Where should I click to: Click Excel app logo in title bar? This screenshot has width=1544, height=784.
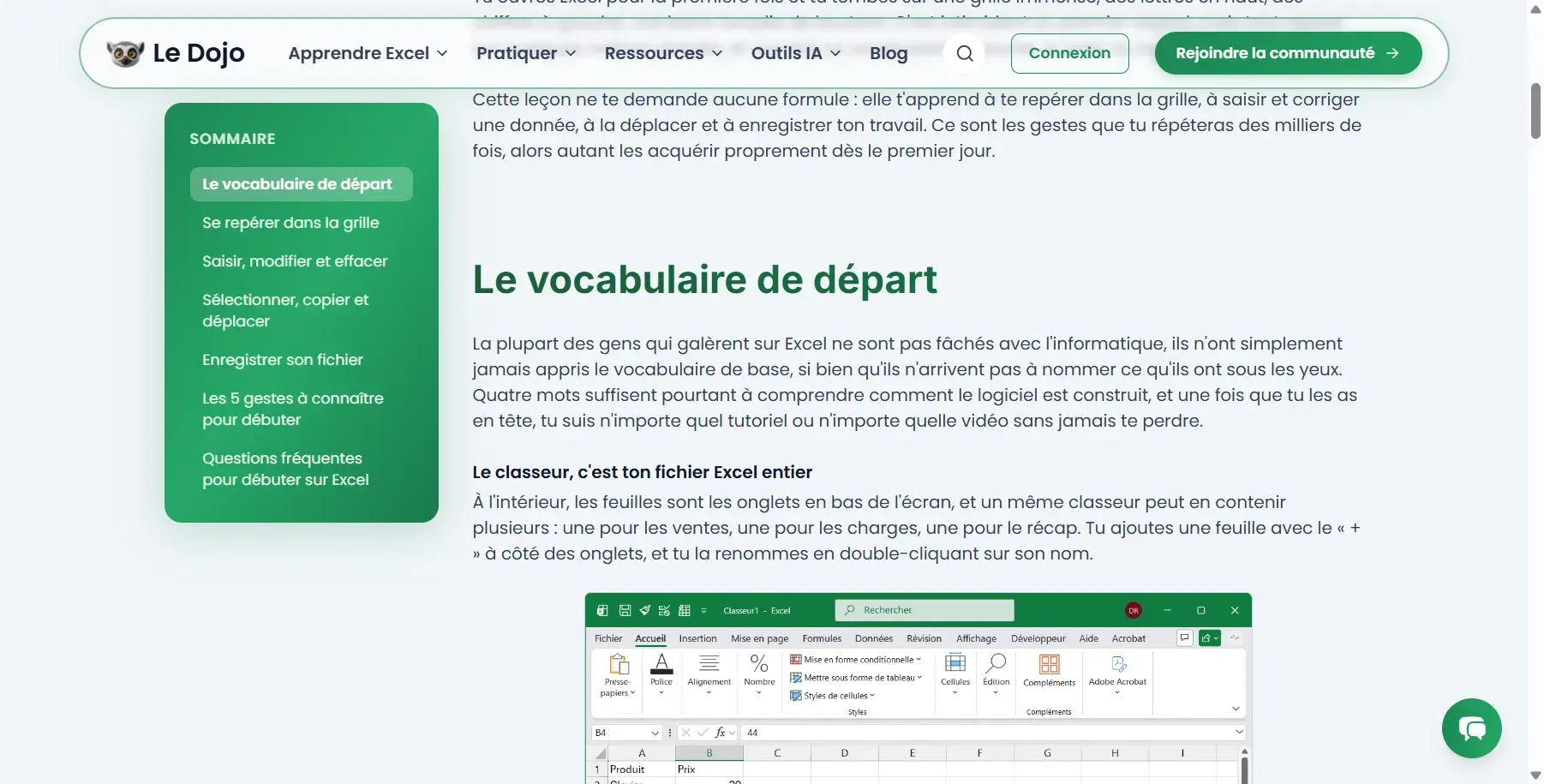pyautogui.click(x=602, y=611)
